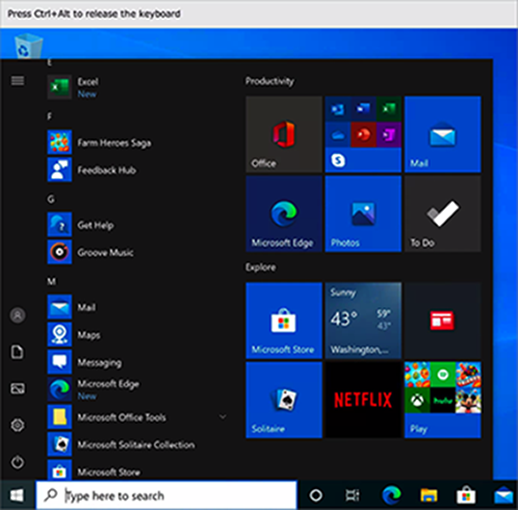The image size is (518, 510).
Task: Click the letter G index header
Action: pyautogui.click(x=51, y=199)
